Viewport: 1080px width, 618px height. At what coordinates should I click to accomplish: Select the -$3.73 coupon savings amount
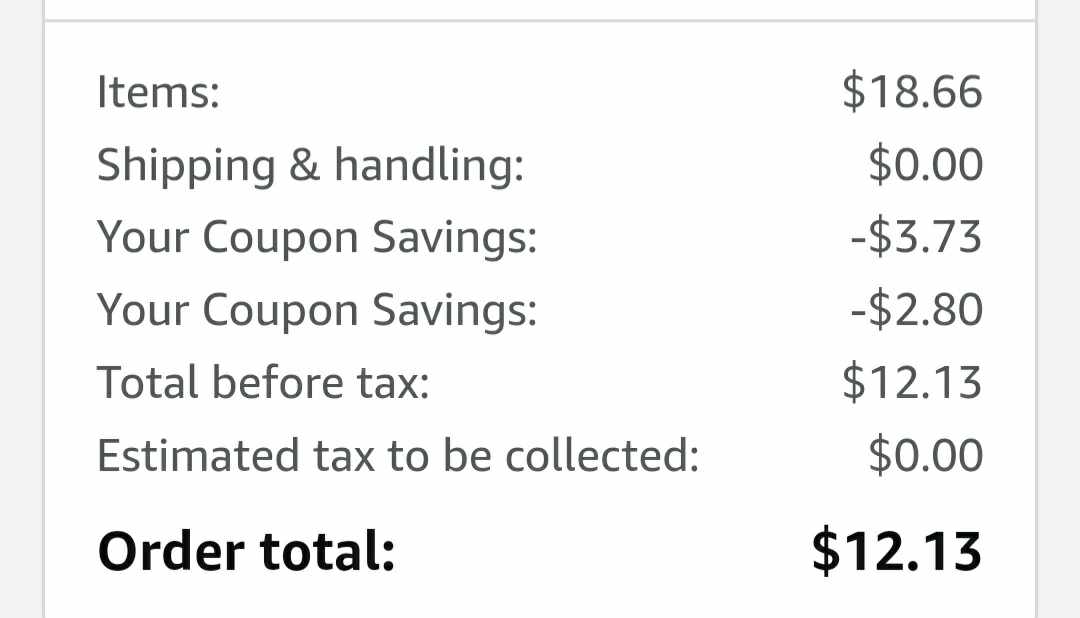click(916, 239)
